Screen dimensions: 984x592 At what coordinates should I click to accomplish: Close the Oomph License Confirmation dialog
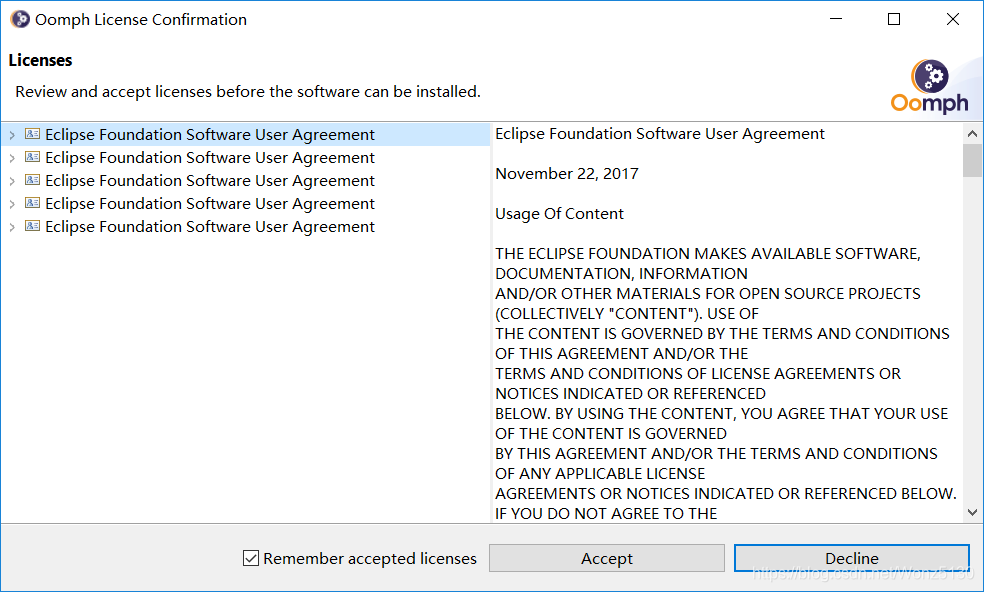(953, 19)
